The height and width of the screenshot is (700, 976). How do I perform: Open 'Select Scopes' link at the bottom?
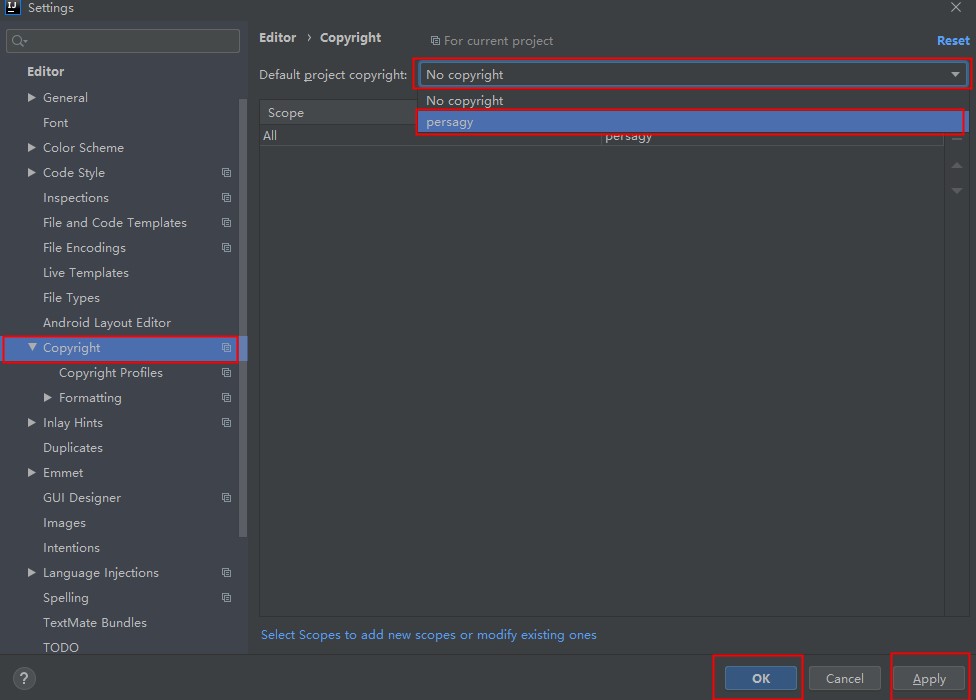428,635
